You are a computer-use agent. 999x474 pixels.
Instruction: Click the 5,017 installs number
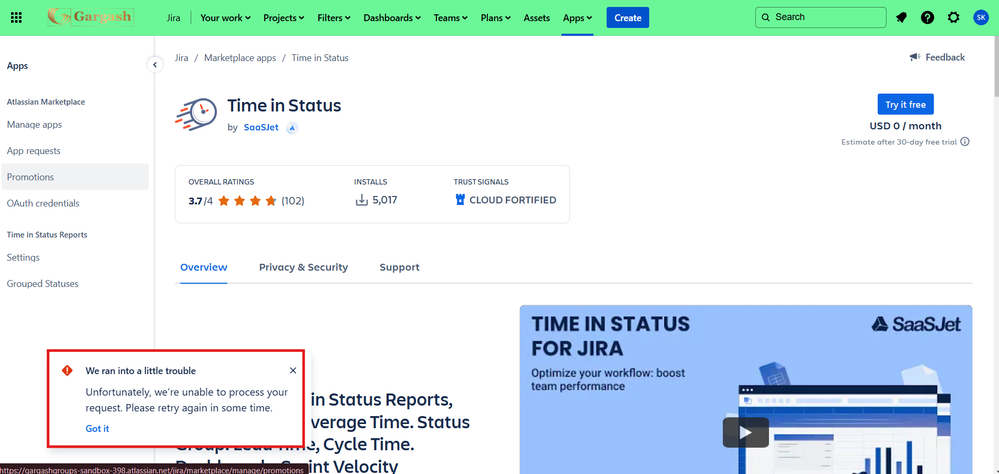click(385, 200)
